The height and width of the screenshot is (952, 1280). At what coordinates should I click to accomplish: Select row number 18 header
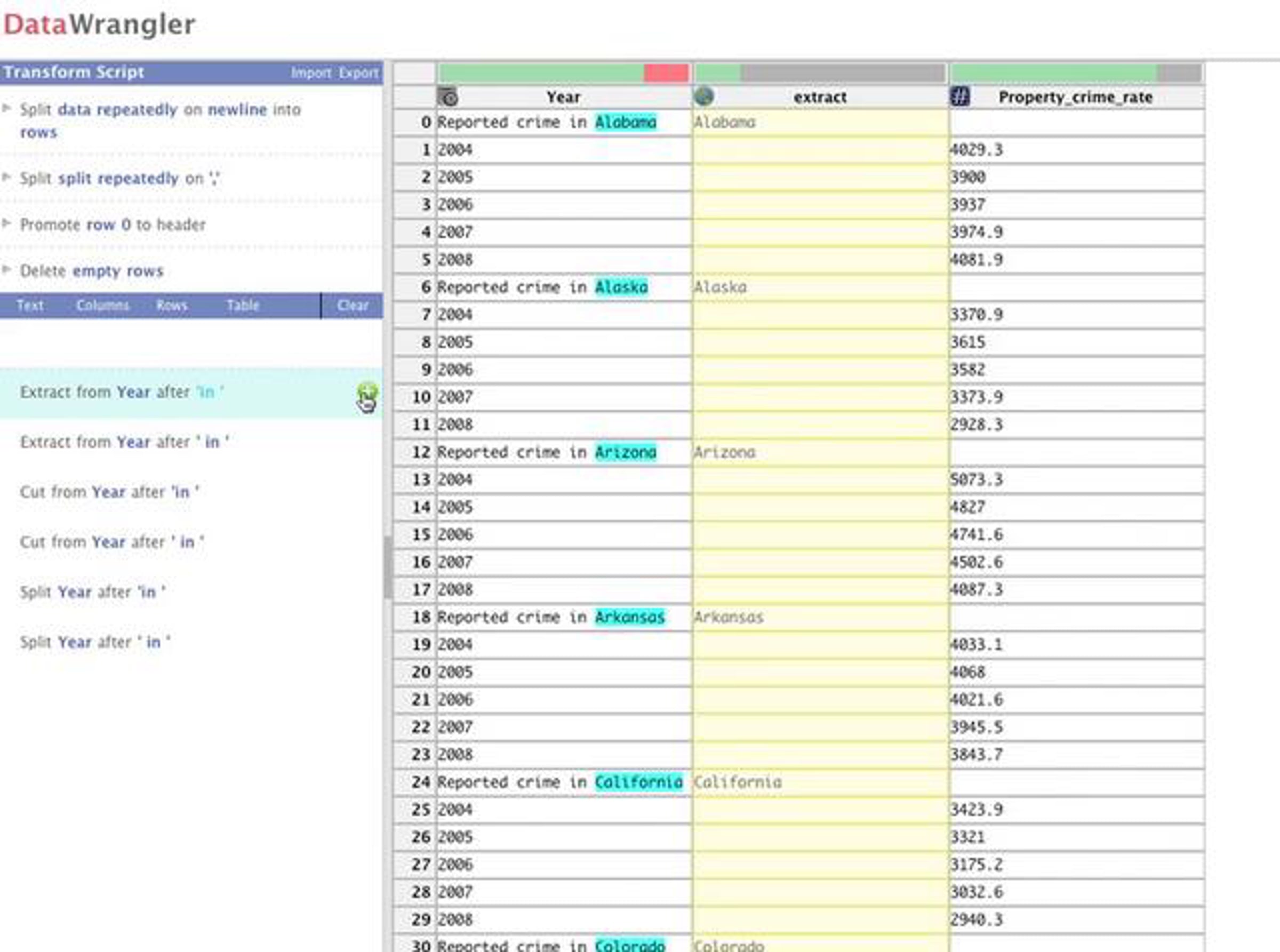point(415,617)
